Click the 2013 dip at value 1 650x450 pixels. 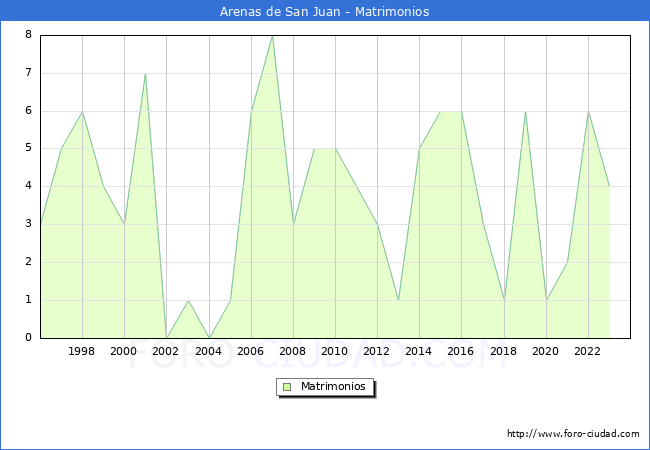point(398,300)
